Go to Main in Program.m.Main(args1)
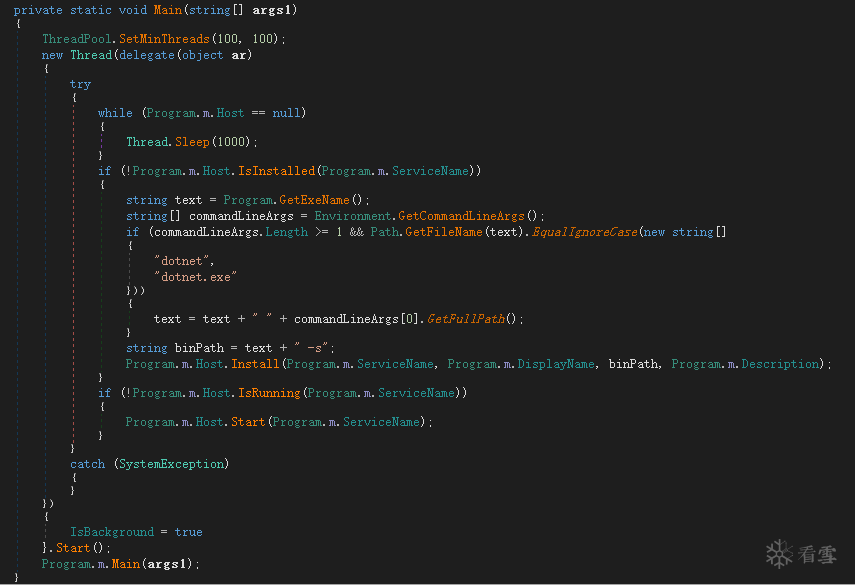 (125, 564)
